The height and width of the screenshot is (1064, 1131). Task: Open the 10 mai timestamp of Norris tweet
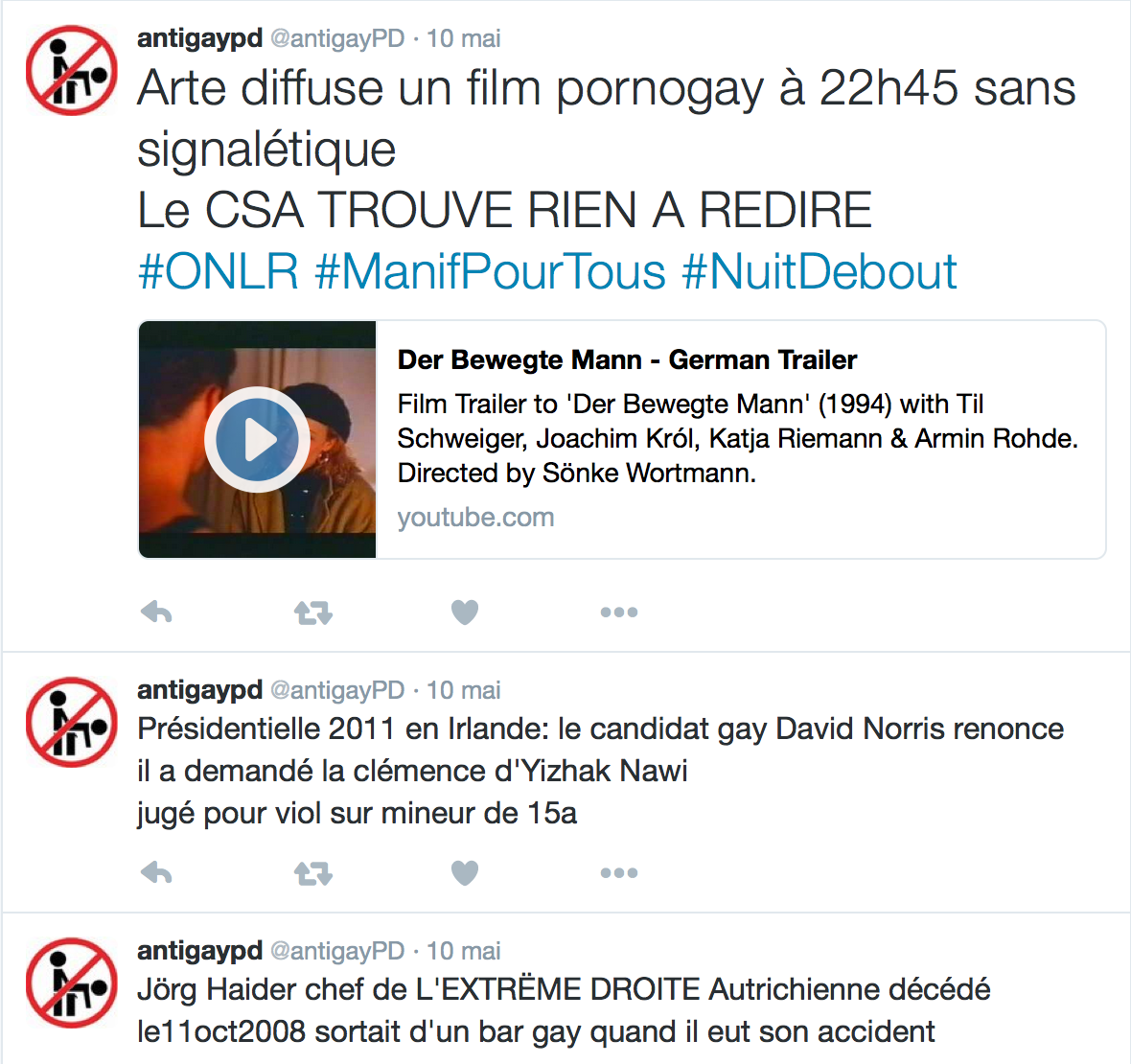click(x=463, y=689)
